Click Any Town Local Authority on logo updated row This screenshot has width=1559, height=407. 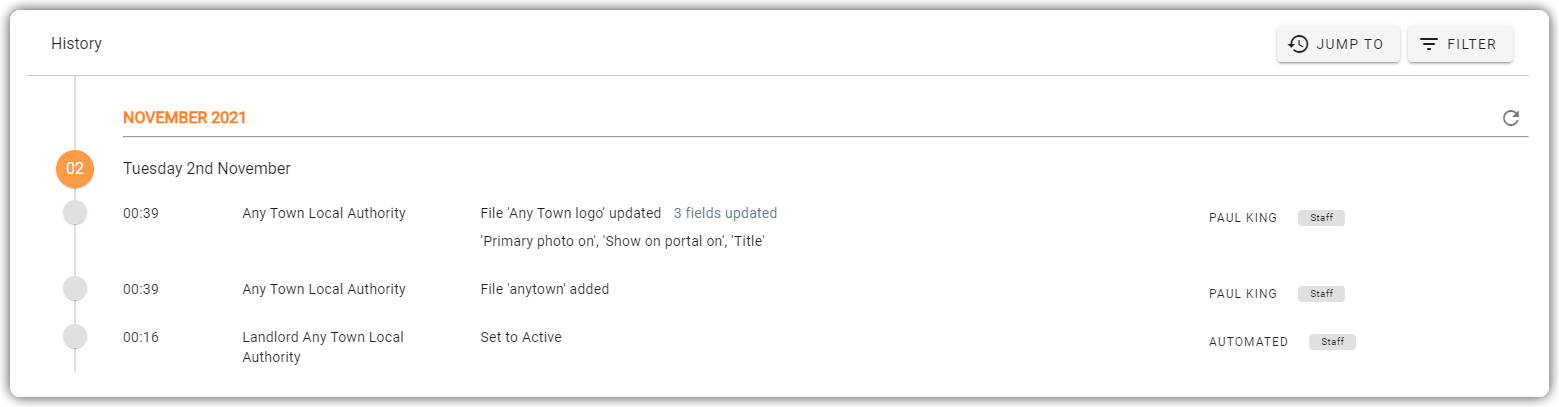324,213
